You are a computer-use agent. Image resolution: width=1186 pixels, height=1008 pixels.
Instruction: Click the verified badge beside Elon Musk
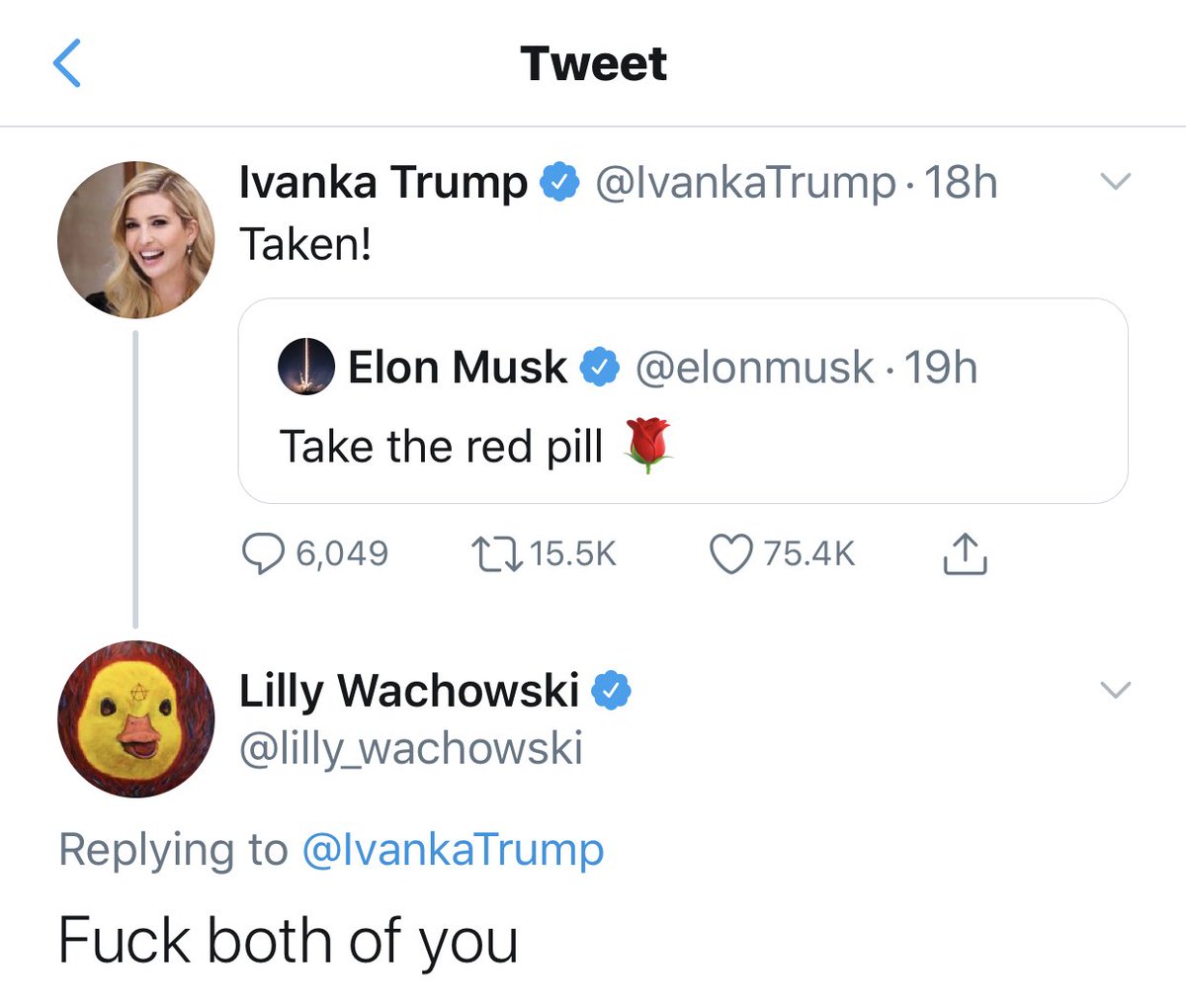599,368
